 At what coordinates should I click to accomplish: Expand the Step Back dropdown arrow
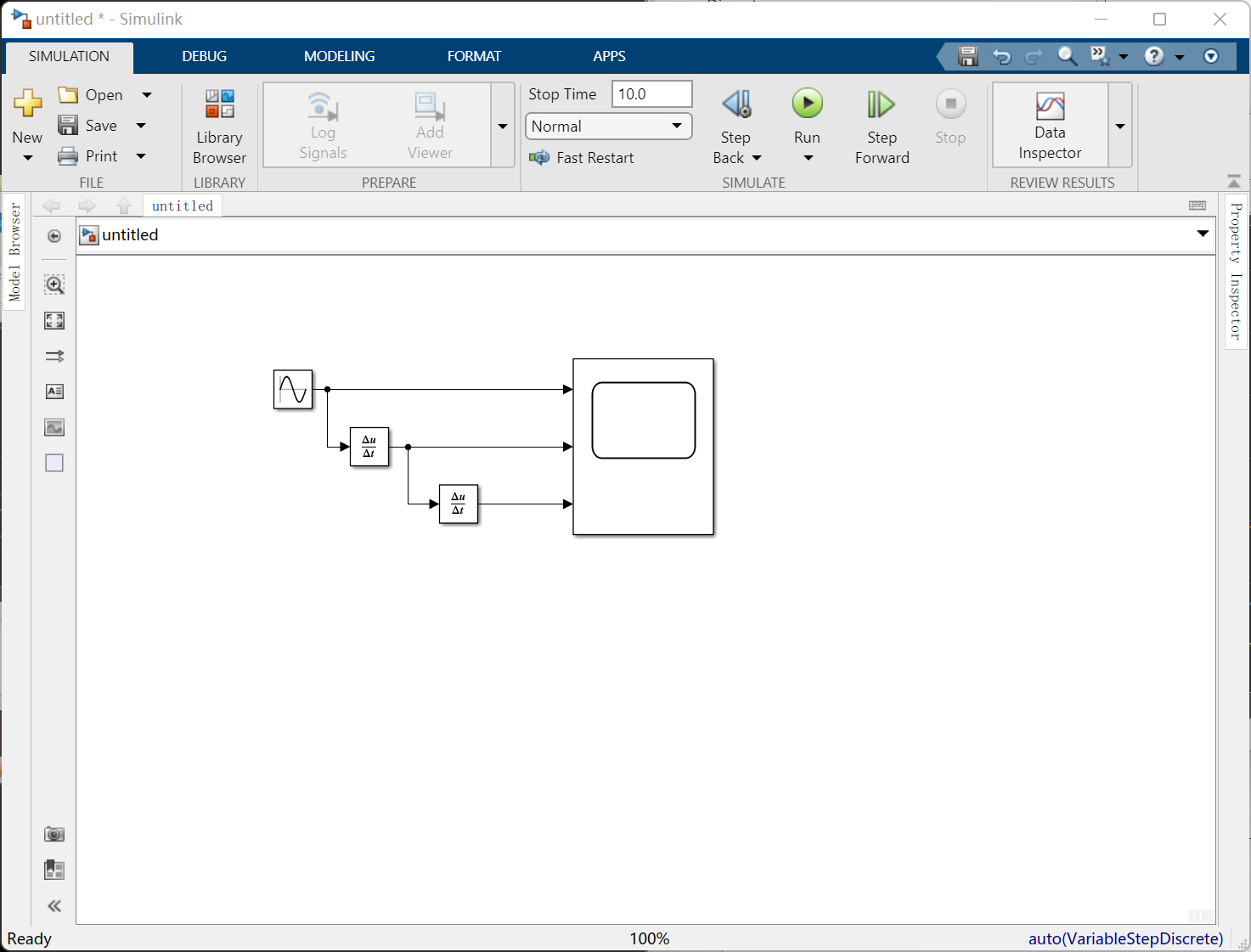pyautogui.click(x=756, y=158)
